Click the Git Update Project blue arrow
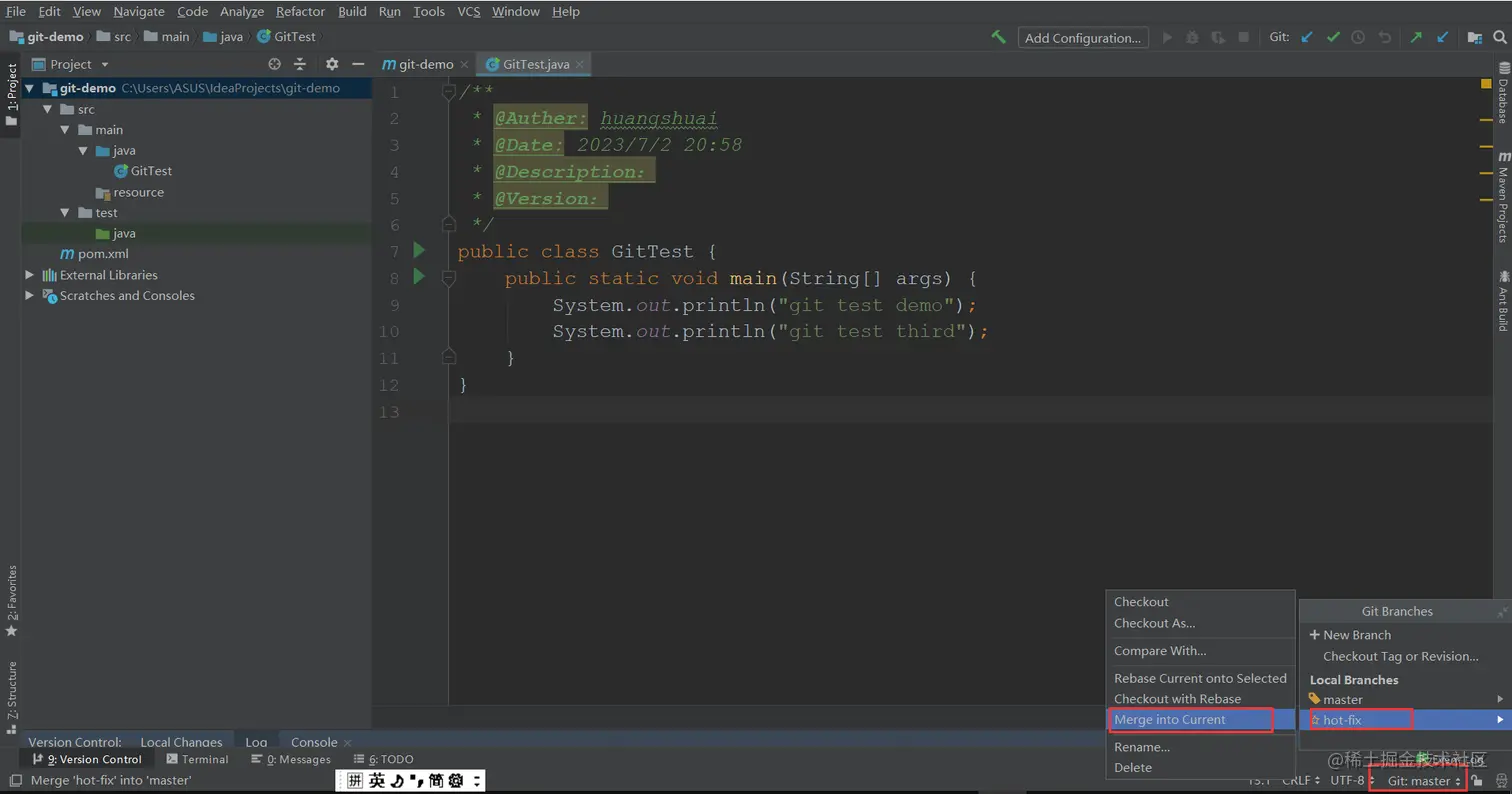The height and width of the screenshot is (794, 1512). tap(1307, 37)
